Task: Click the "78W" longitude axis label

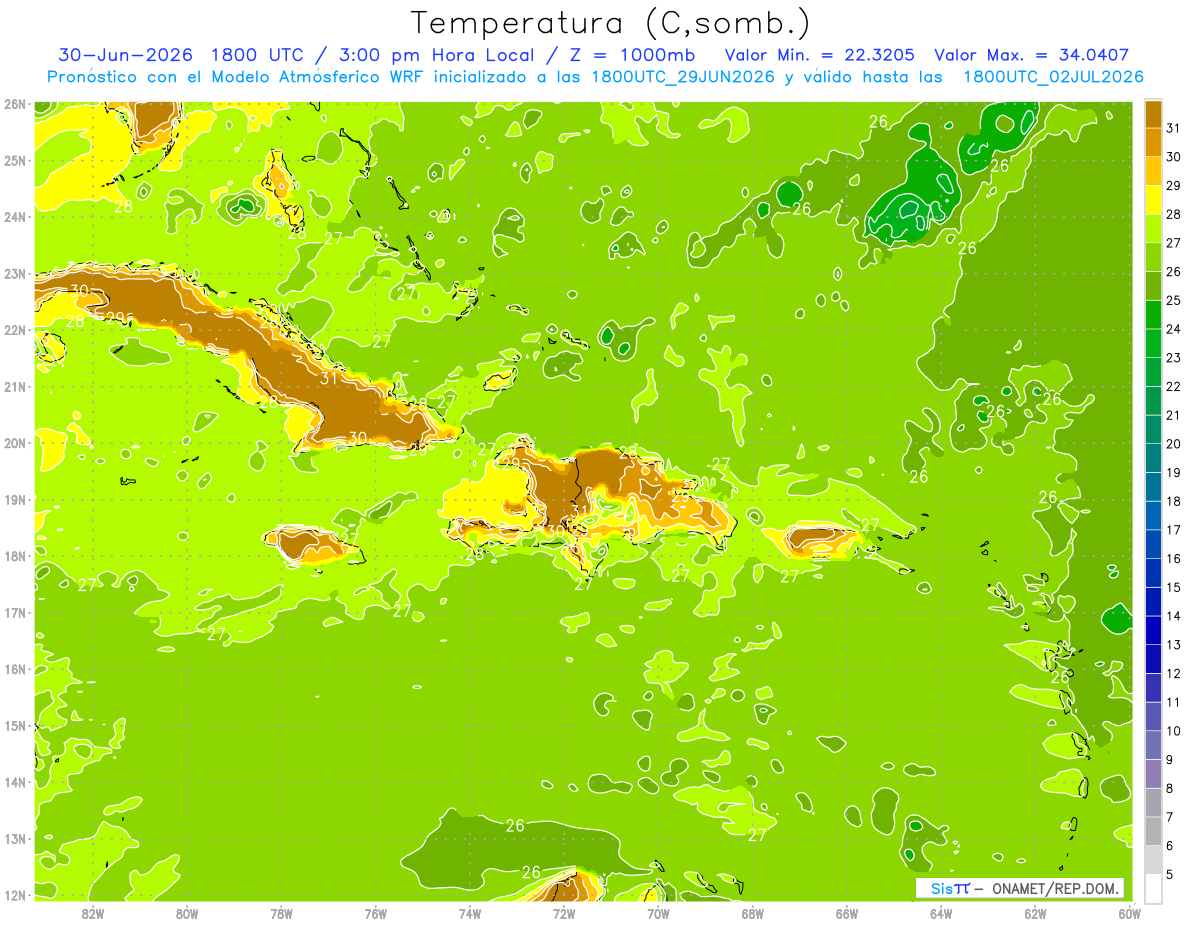Action: [281, 913]
